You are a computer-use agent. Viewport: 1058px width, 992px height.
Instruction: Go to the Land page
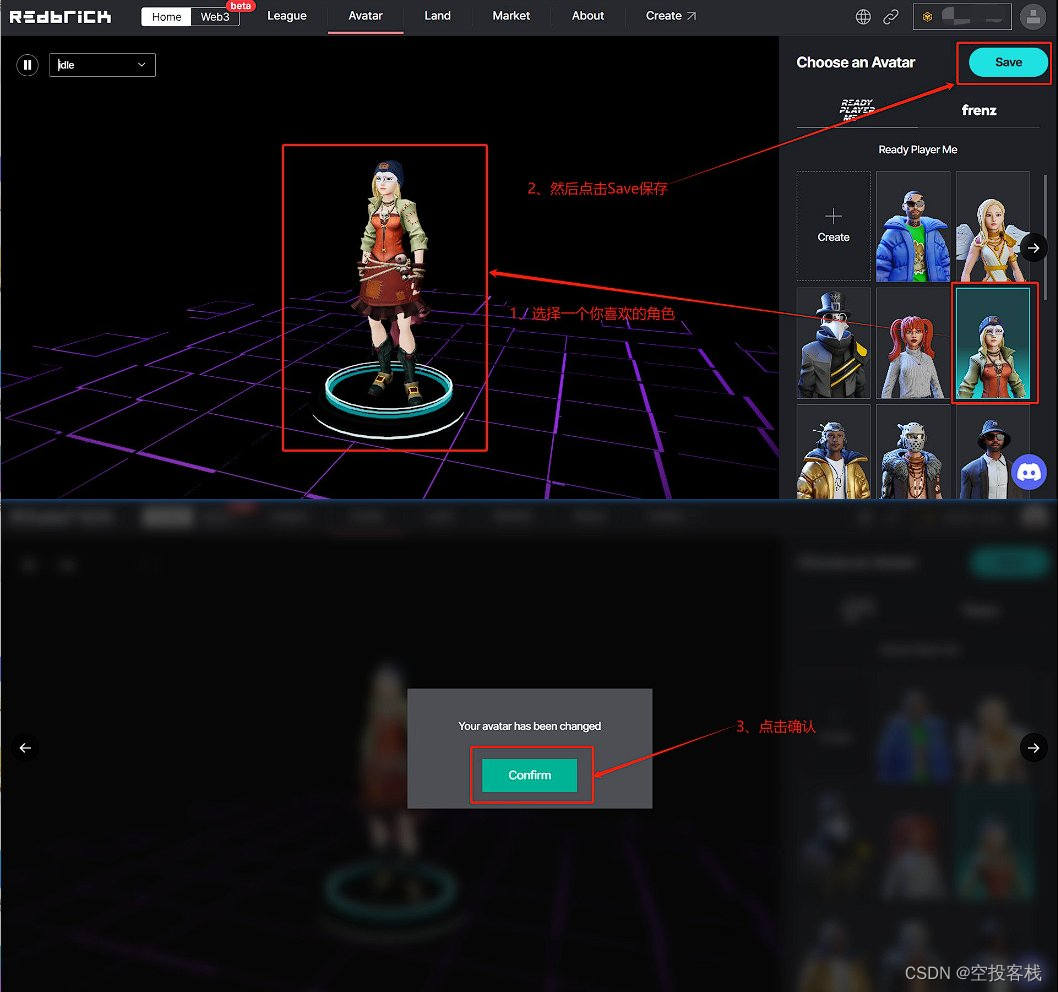pyautogui.click(x=437, y=16)
